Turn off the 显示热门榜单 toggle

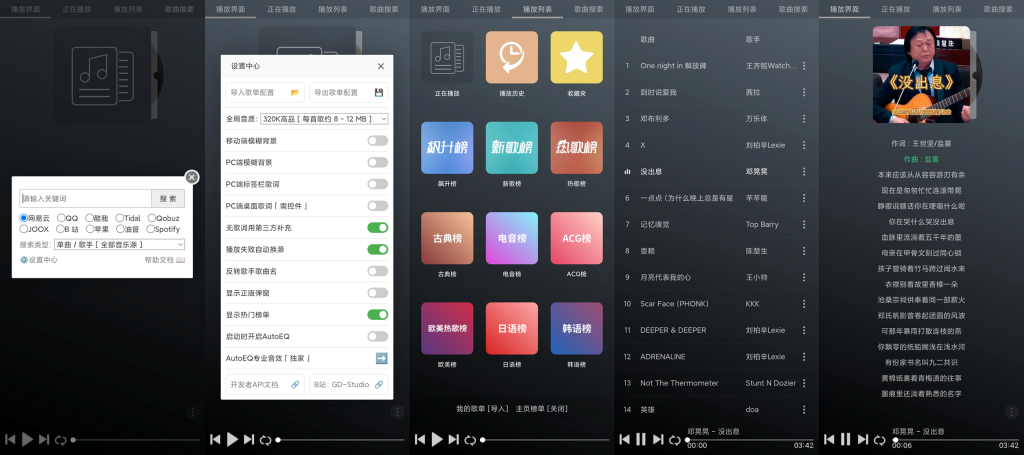pos(377,314)
